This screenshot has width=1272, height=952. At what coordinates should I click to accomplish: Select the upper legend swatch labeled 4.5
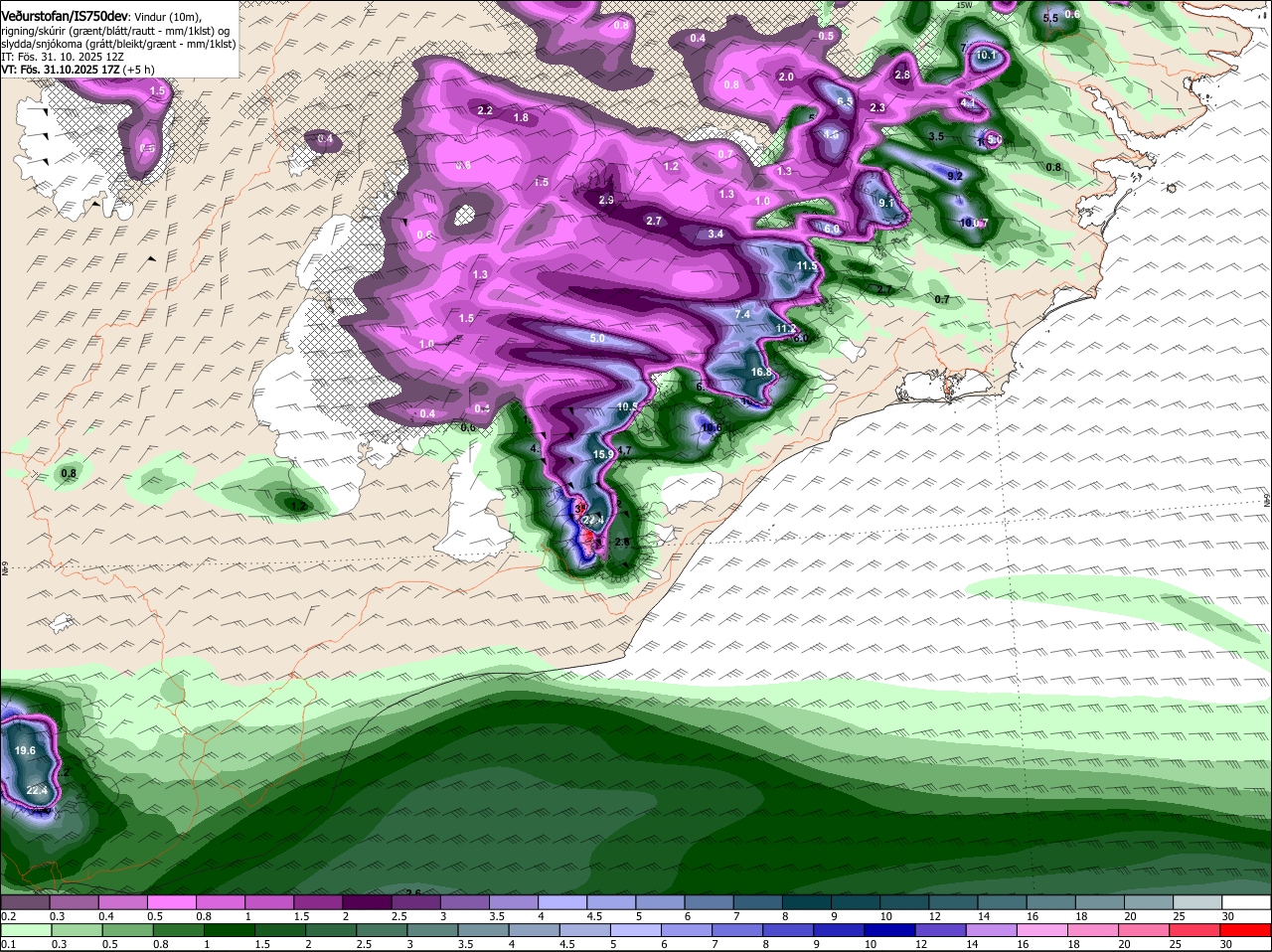pos(611,902)
